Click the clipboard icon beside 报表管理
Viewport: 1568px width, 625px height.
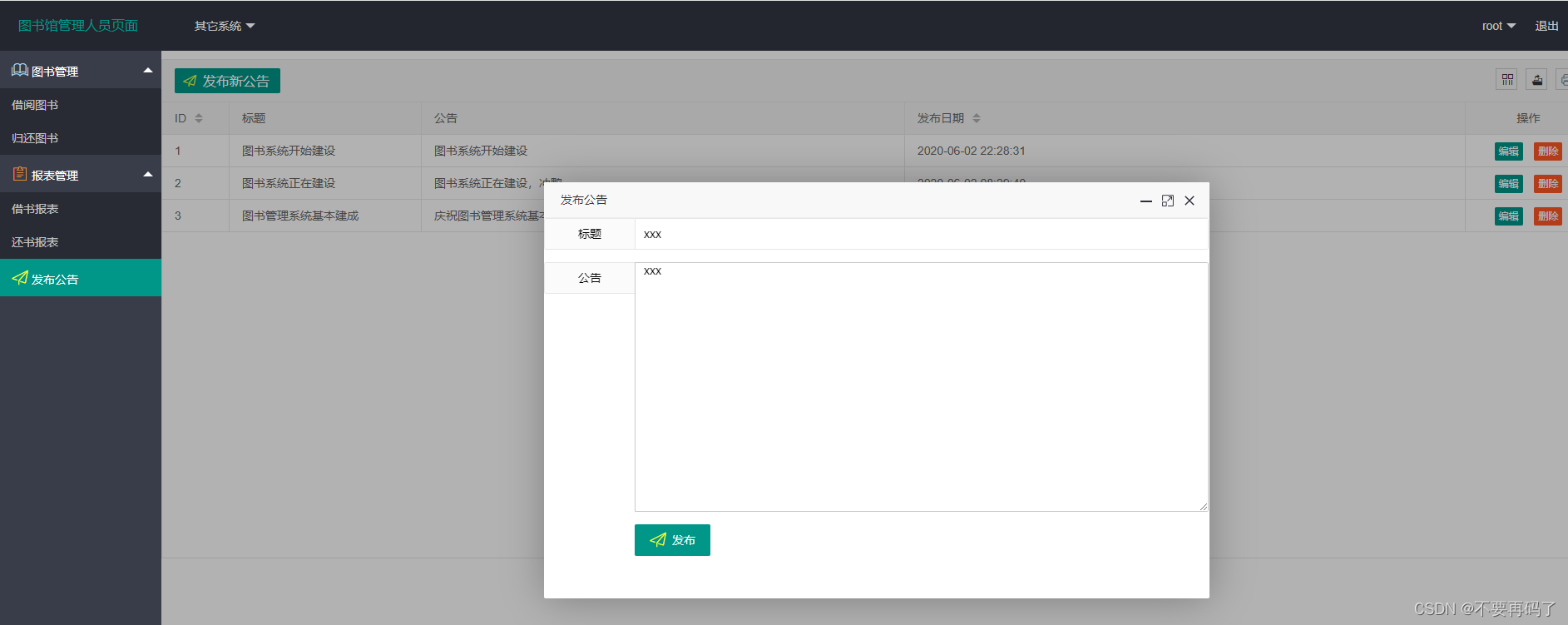[20, 174]
